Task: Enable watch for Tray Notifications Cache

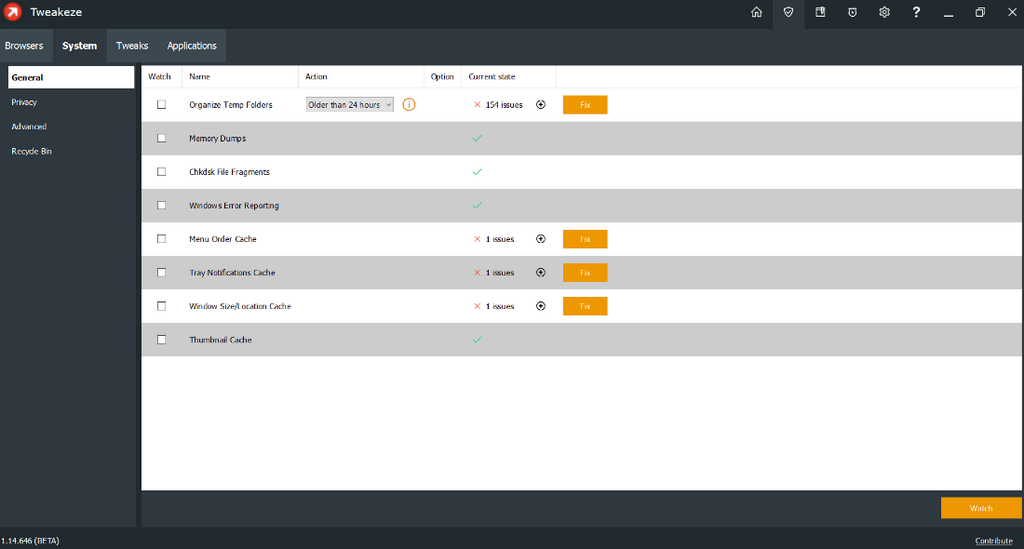Action: [x=161, y=272]
